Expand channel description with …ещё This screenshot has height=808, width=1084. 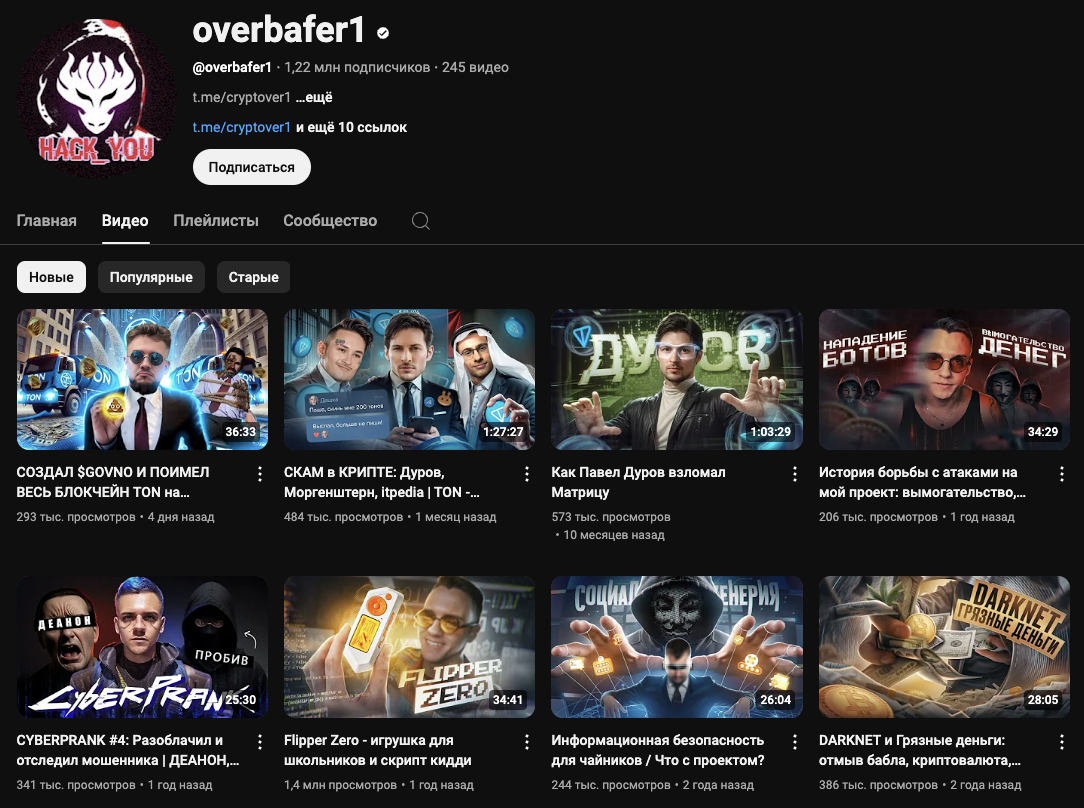click(314, 97)
